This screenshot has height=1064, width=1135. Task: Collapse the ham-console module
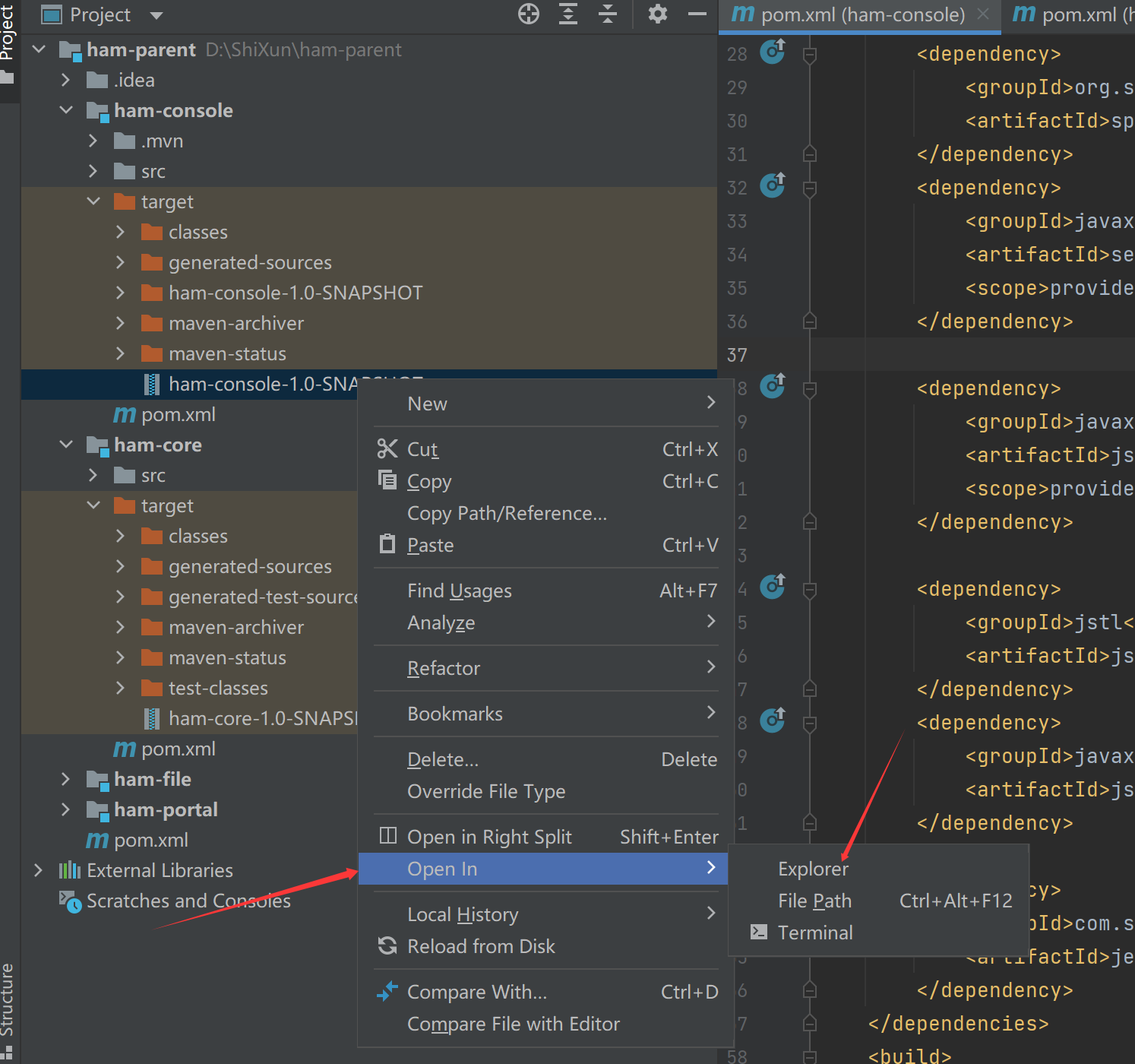66,110
